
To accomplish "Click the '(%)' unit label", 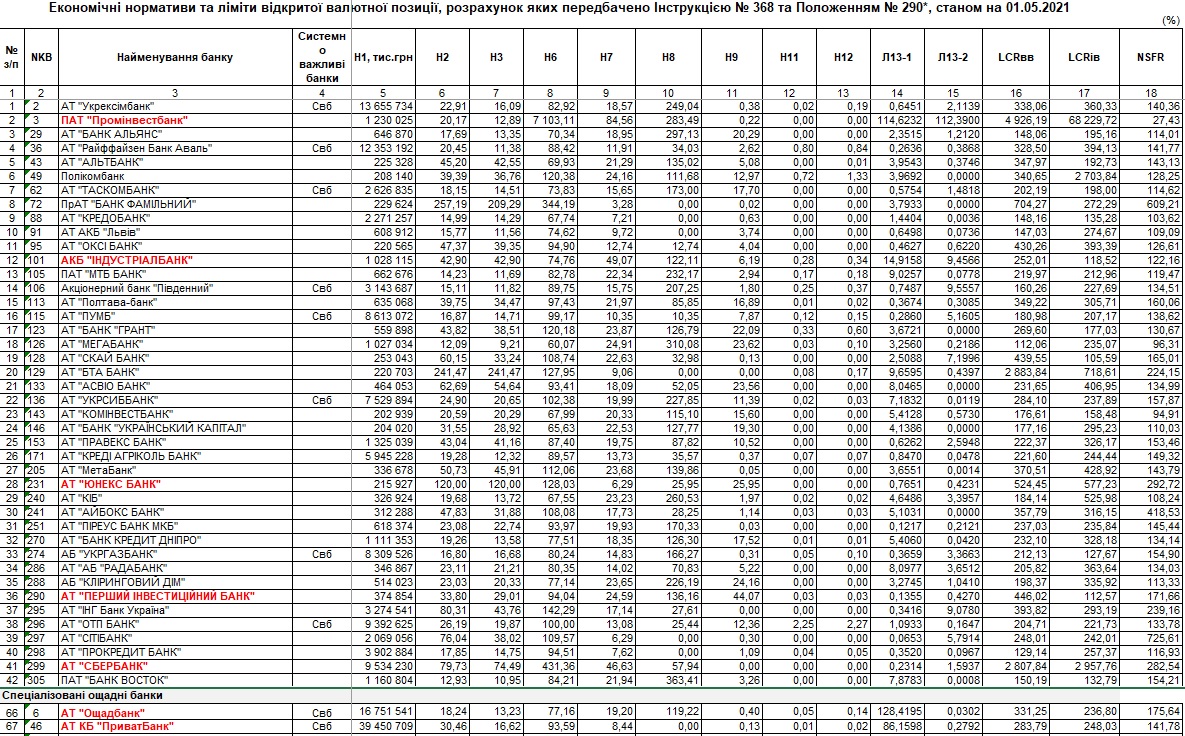I will [x=1170, y=21].
